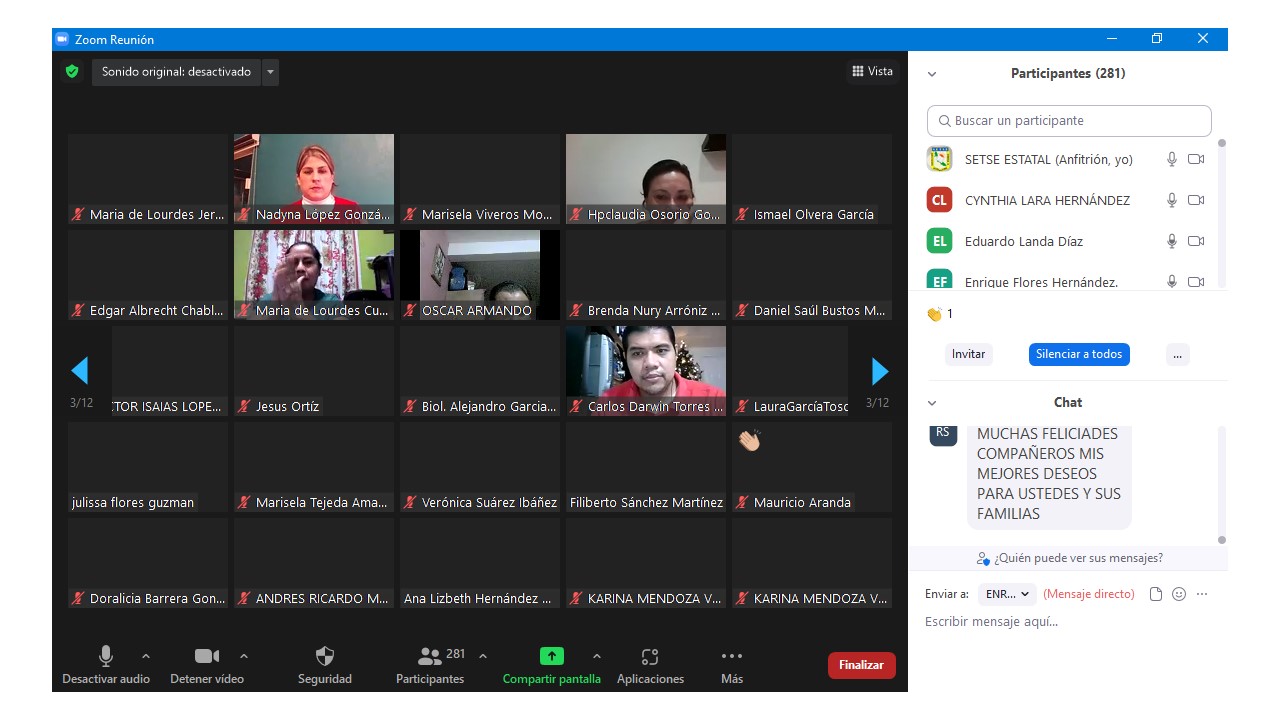Screen dimensions: 1280x720
Task: Click the MUCHAS FELICIADES chat message bubble
Action: click(x=1049, y=475)
